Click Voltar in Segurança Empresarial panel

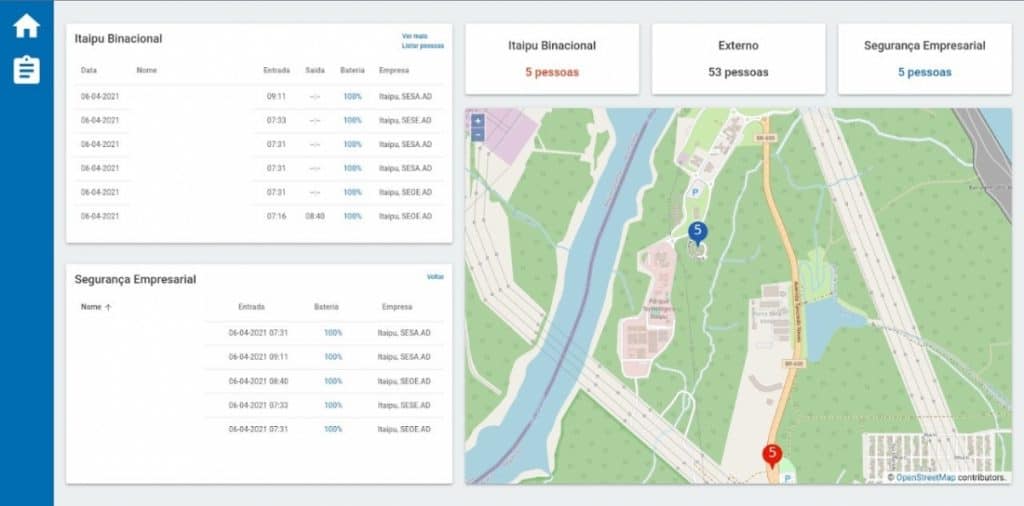[435, 277]
